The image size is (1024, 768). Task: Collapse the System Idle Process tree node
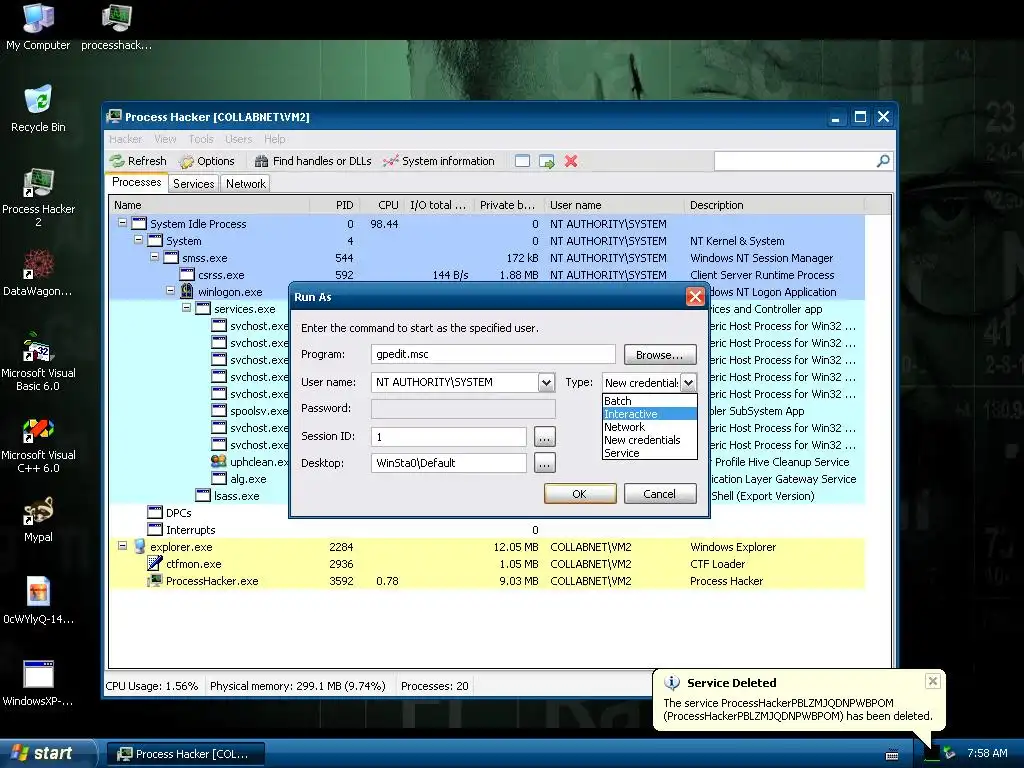(122, 223)
